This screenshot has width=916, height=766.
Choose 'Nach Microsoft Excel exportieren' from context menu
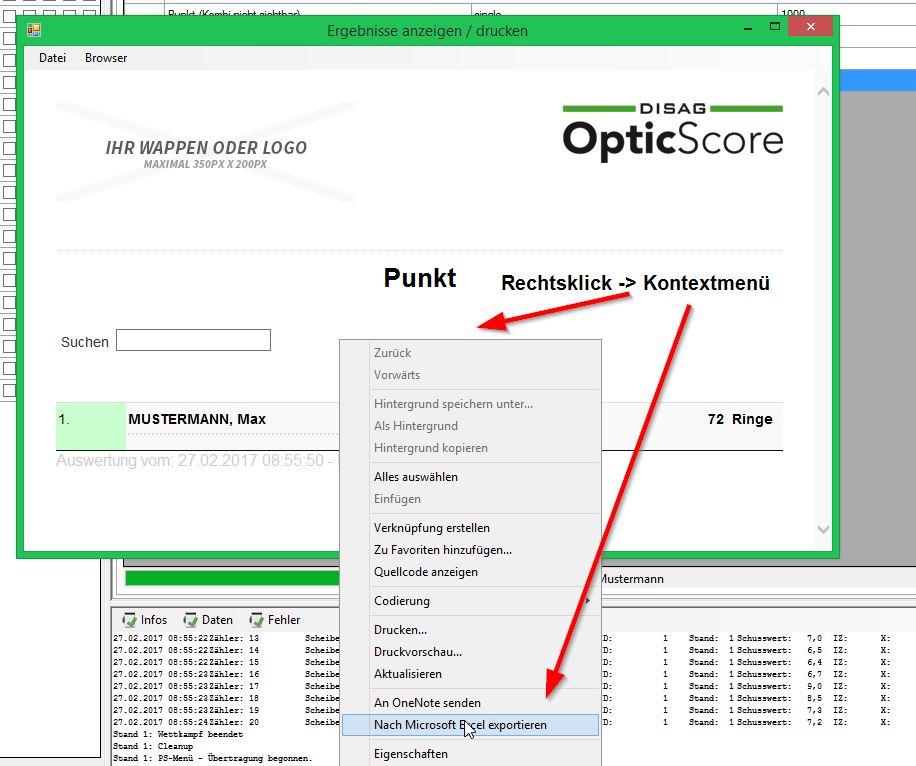tap(460, 725)
